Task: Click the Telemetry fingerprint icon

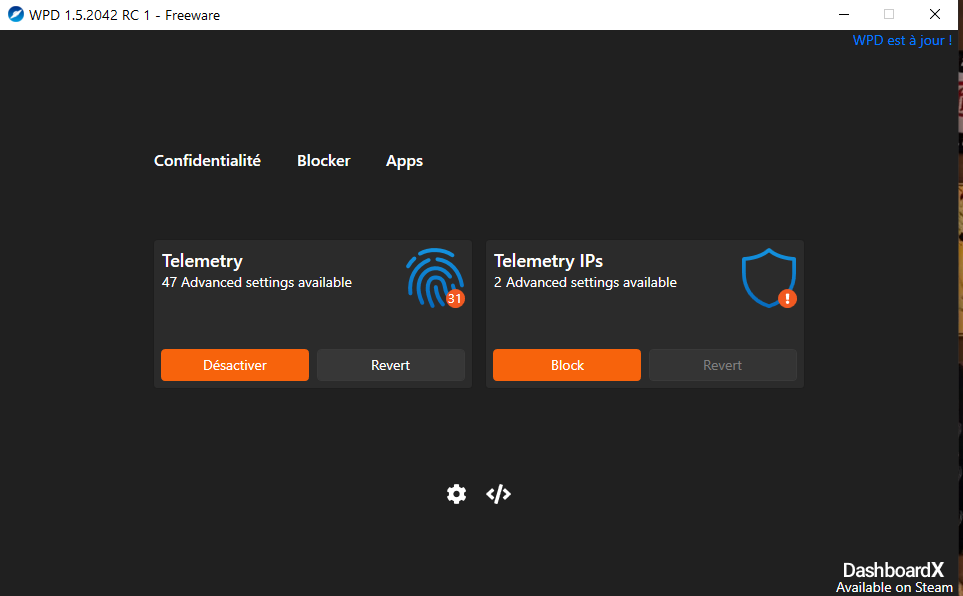Action: click(432, 276)
